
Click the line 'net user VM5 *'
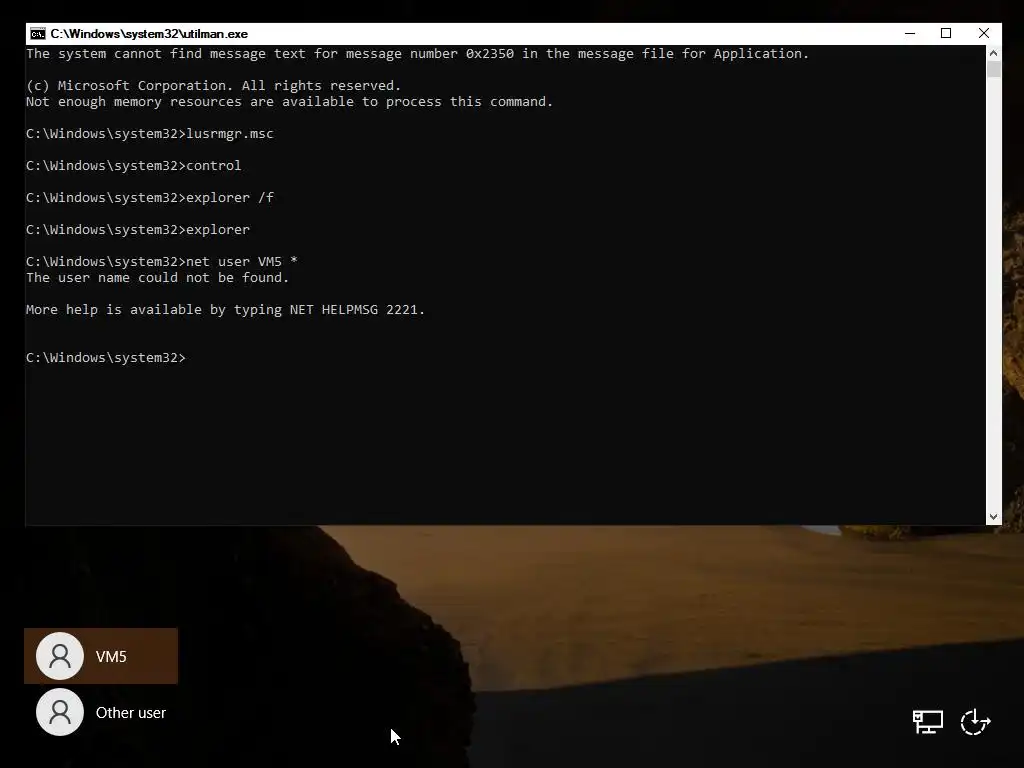pyautogui.click(x=161, y=261)
